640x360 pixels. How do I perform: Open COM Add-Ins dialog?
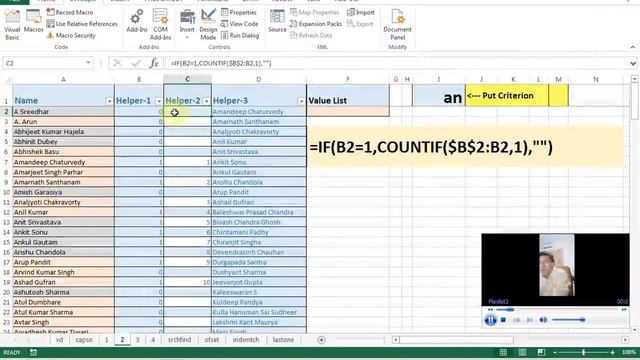[x=160, y=24]
